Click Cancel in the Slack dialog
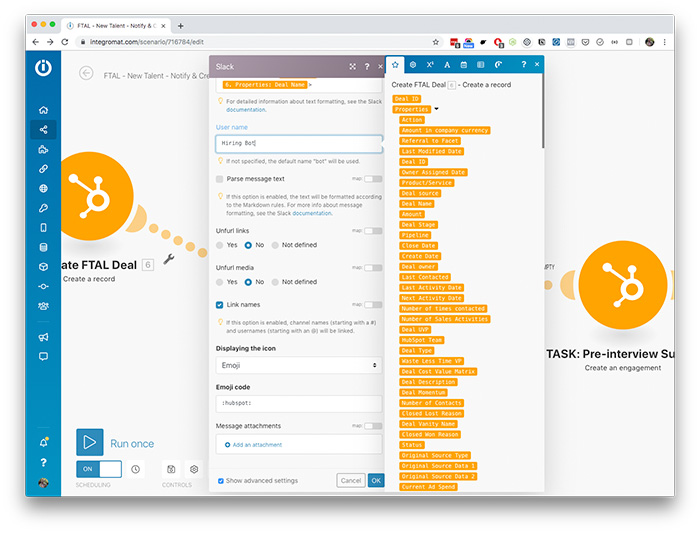 tap(350, 481)
